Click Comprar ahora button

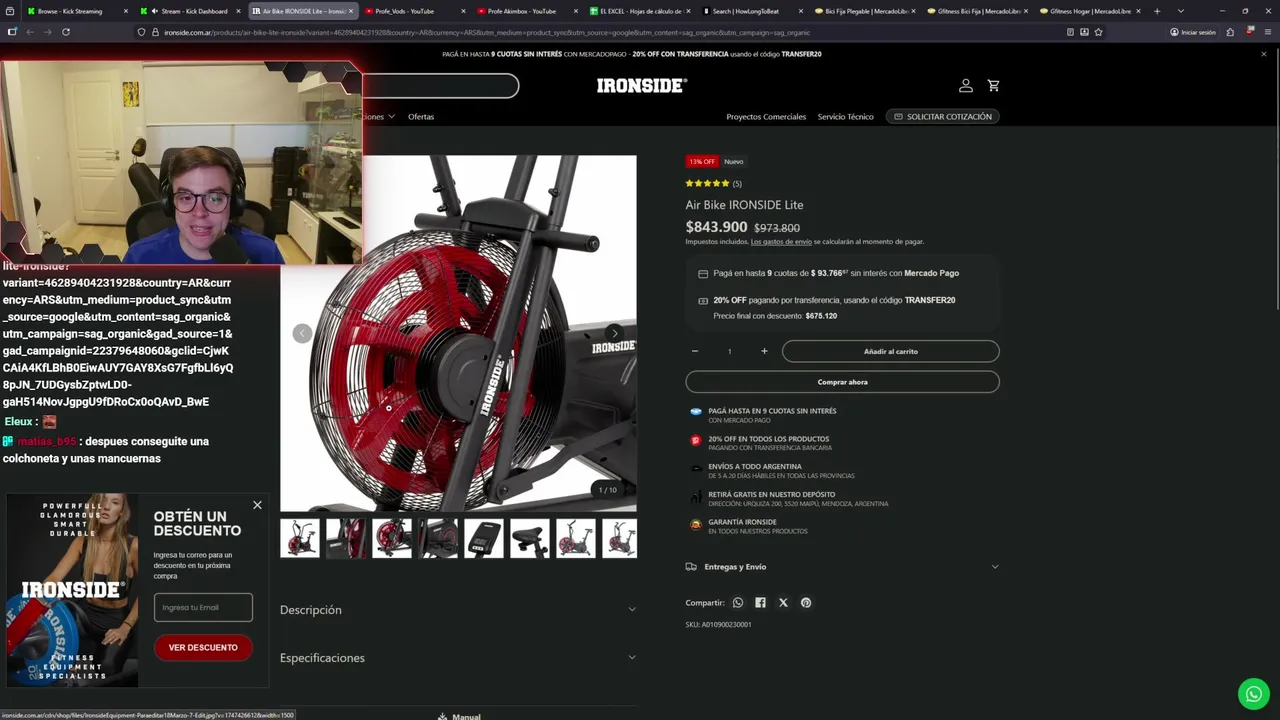(x=842, y=382)
